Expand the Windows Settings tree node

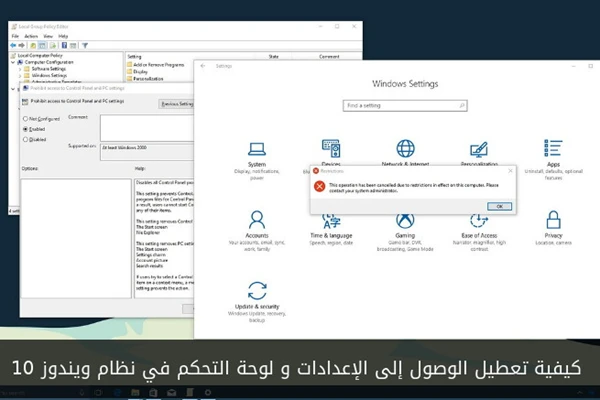20,76
